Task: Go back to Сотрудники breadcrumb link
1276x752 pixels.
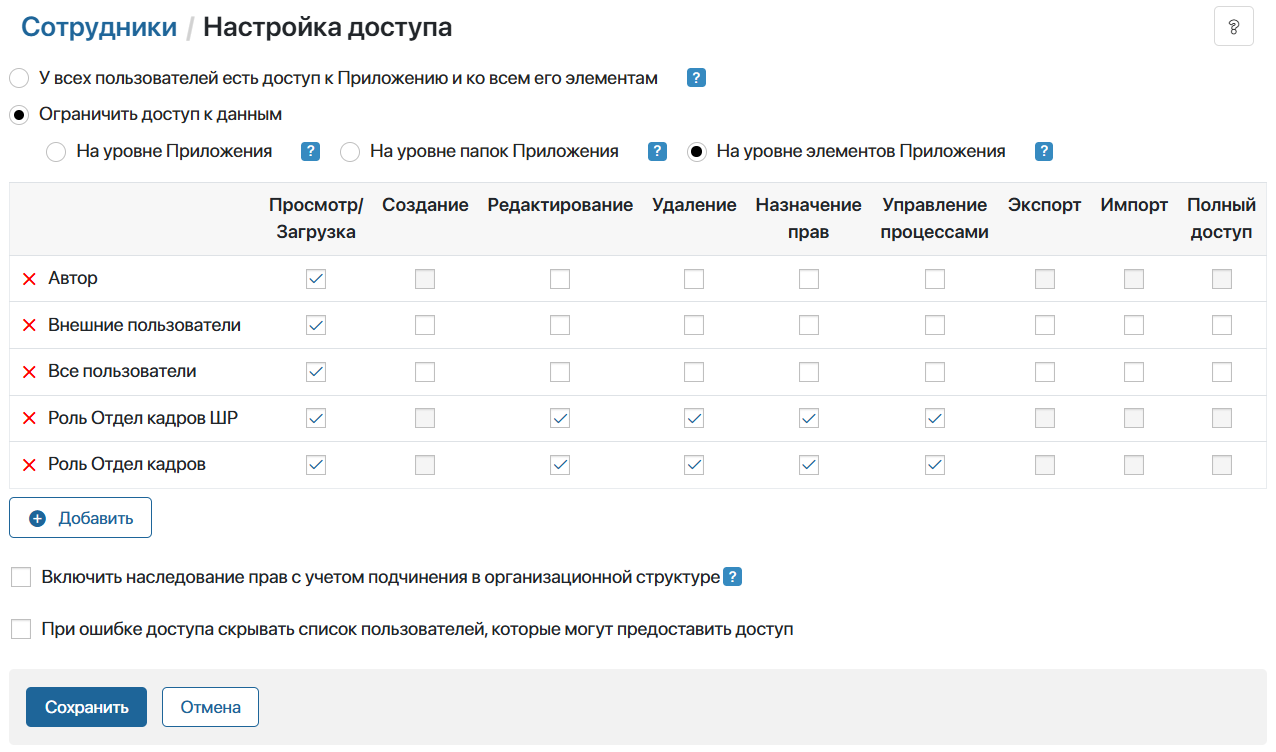Action: (99, 27)
